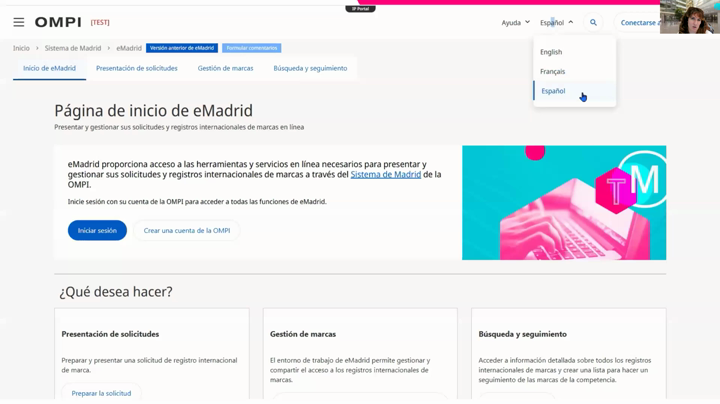The width and height of the screenshot is (720, 404).
Task: Click Versión anterior de eMadrid button
Action: 182,48
